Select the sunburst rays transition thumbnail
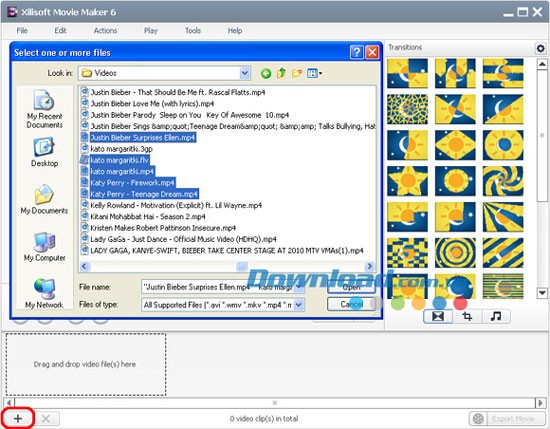 [503, 217]
